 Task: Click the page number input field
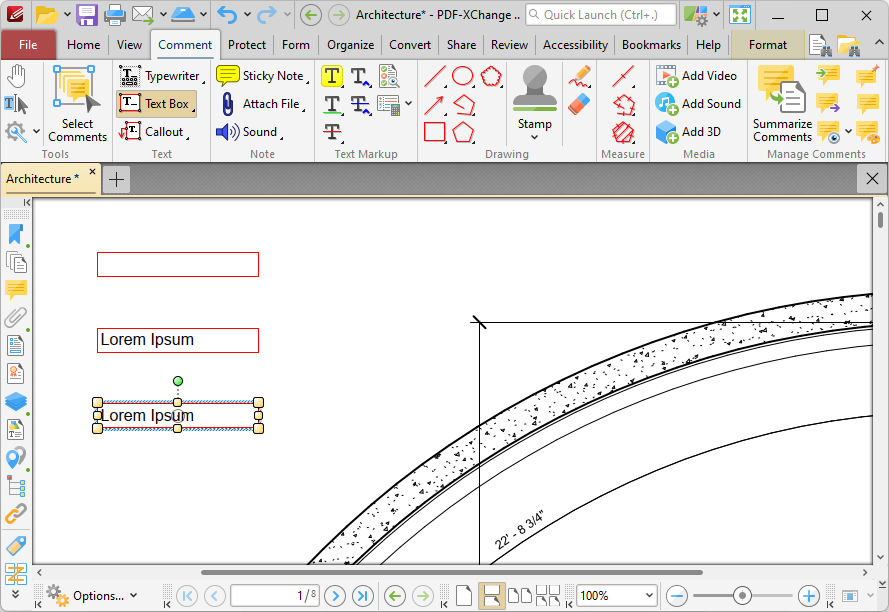pyautogui.click(x=275, y=596)
